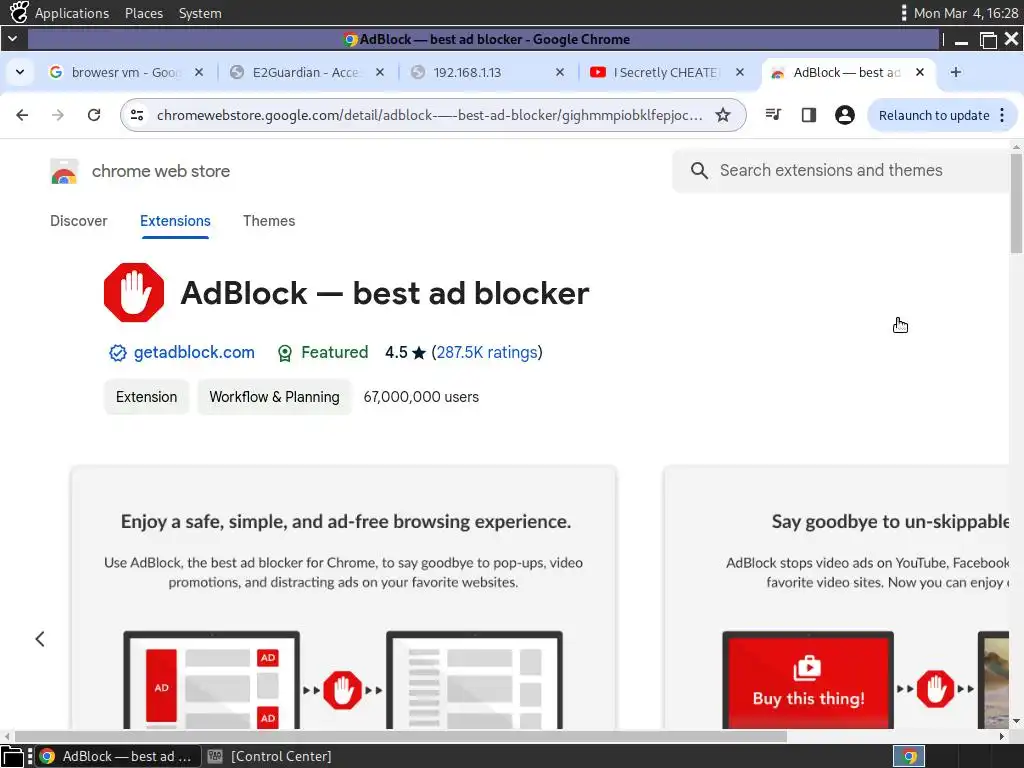The width and height of the screenshot is (1024, 768).
Task: Open the 'Say goodbye to un-skippable' slide
Action: click(837, 598)
